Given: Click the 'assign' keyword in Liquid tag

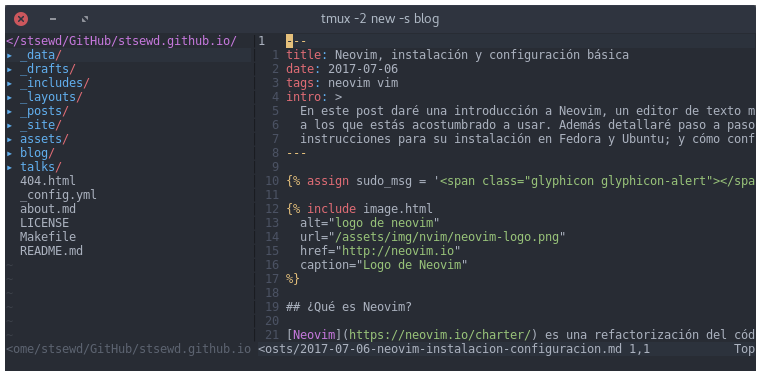Looking at the screenshot, I should 328,181.
